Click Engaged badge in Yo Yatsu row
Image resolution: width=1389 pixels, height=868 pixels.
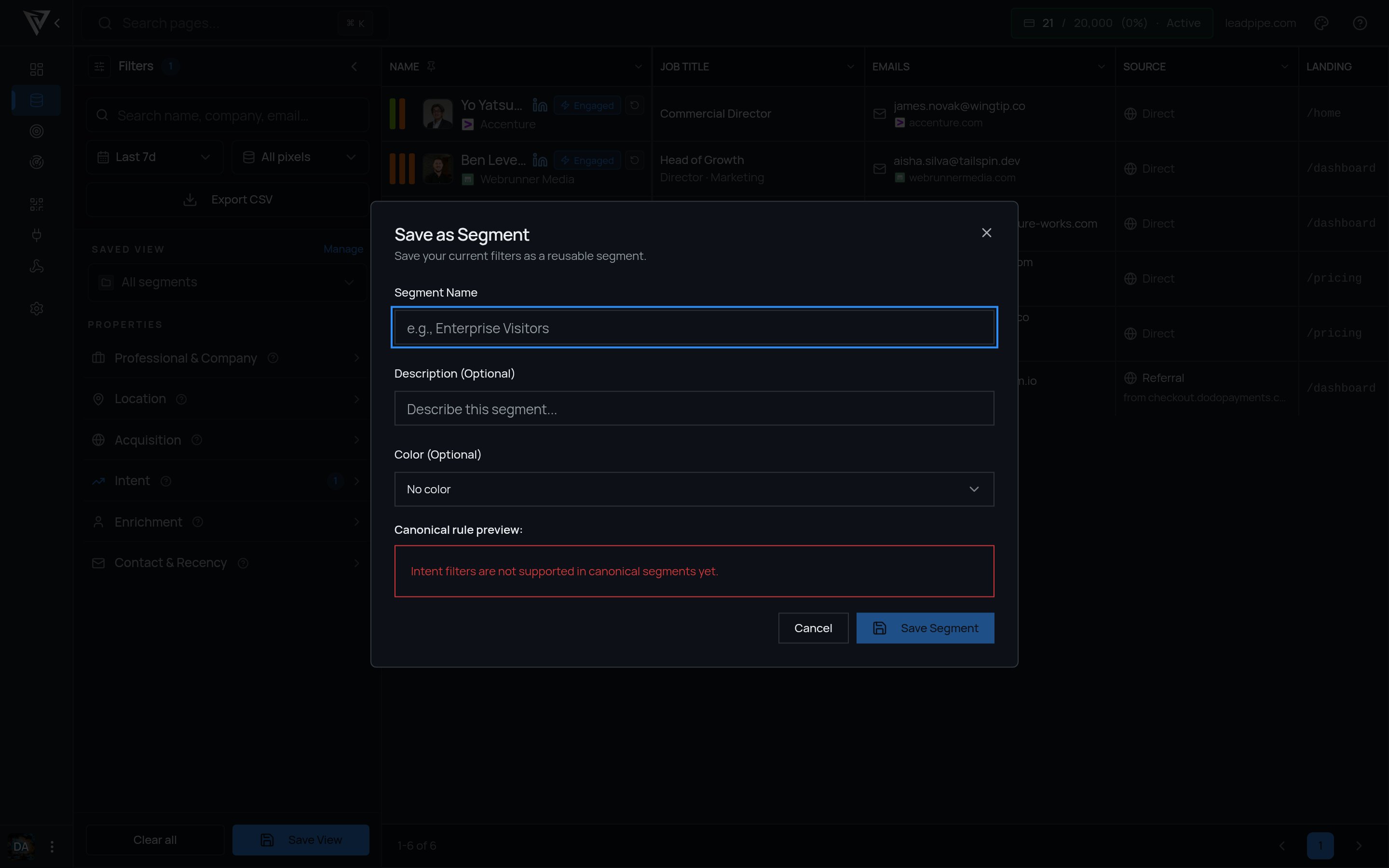pos(587,106)
